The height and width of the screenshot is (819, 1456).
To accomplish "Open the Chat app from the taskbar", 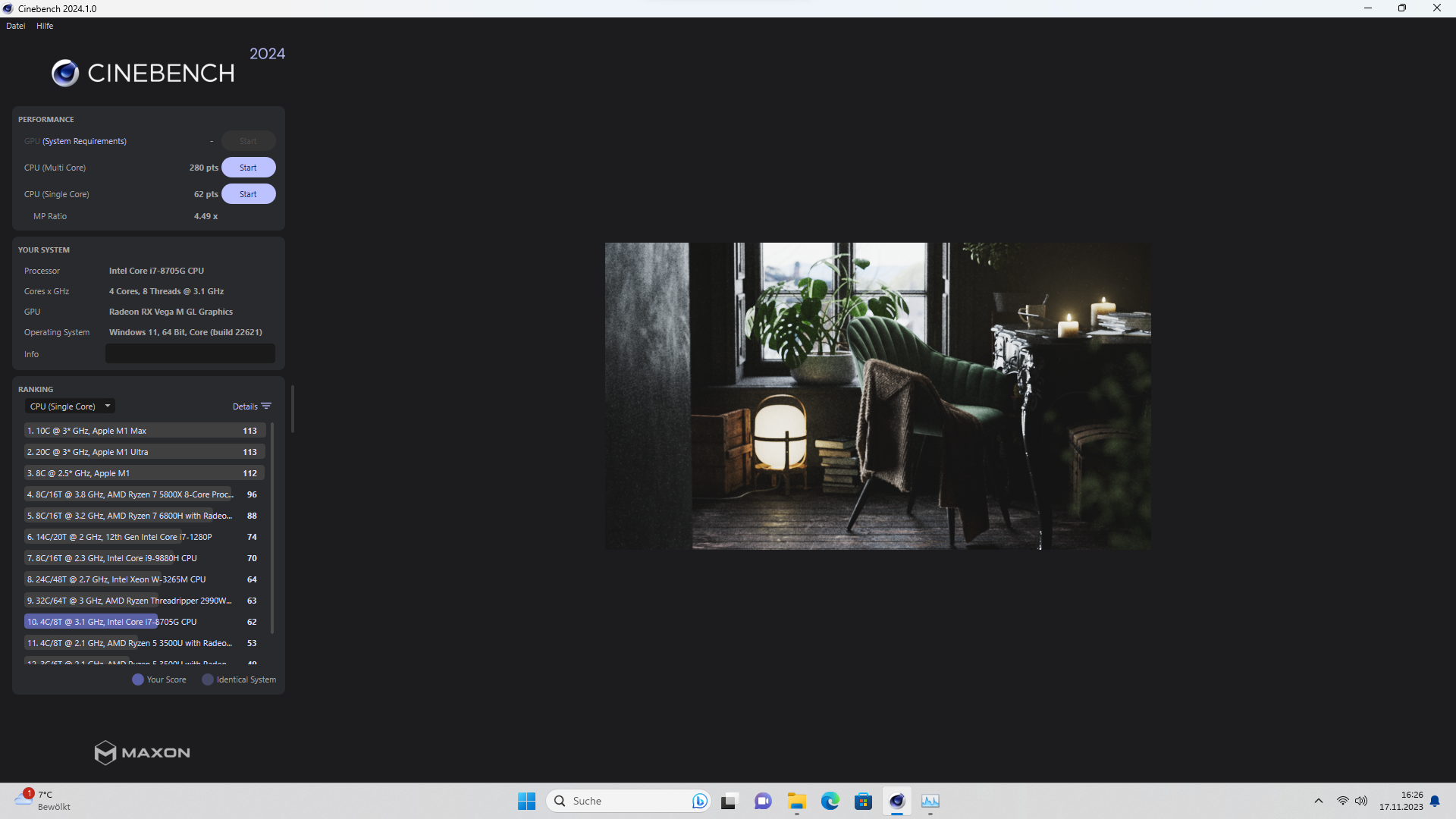I will 763,801.
